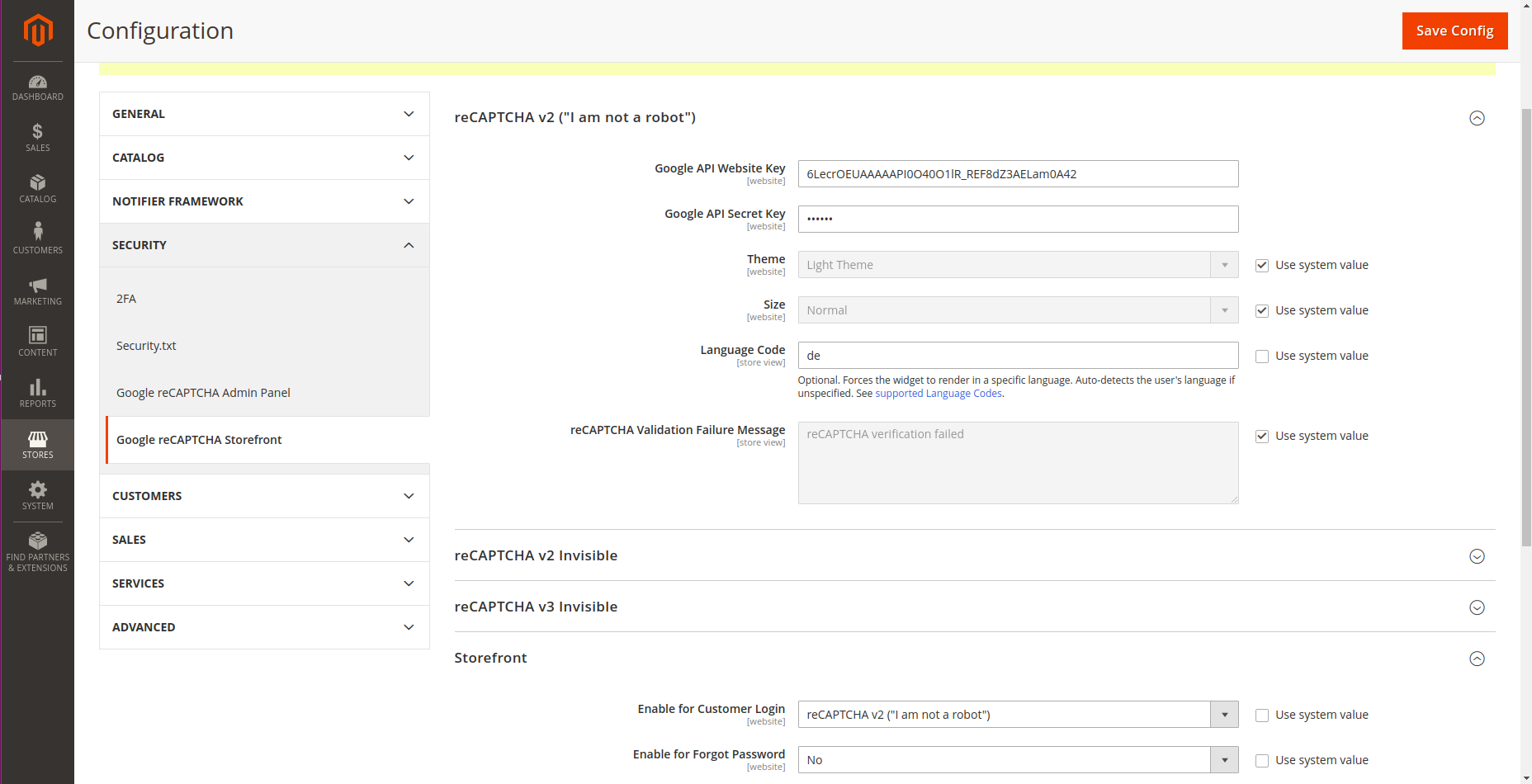Expand the CUSTOMERS configuration tab
The image size is (1532, 784).
pyautogui.click(x=264, y=496)
